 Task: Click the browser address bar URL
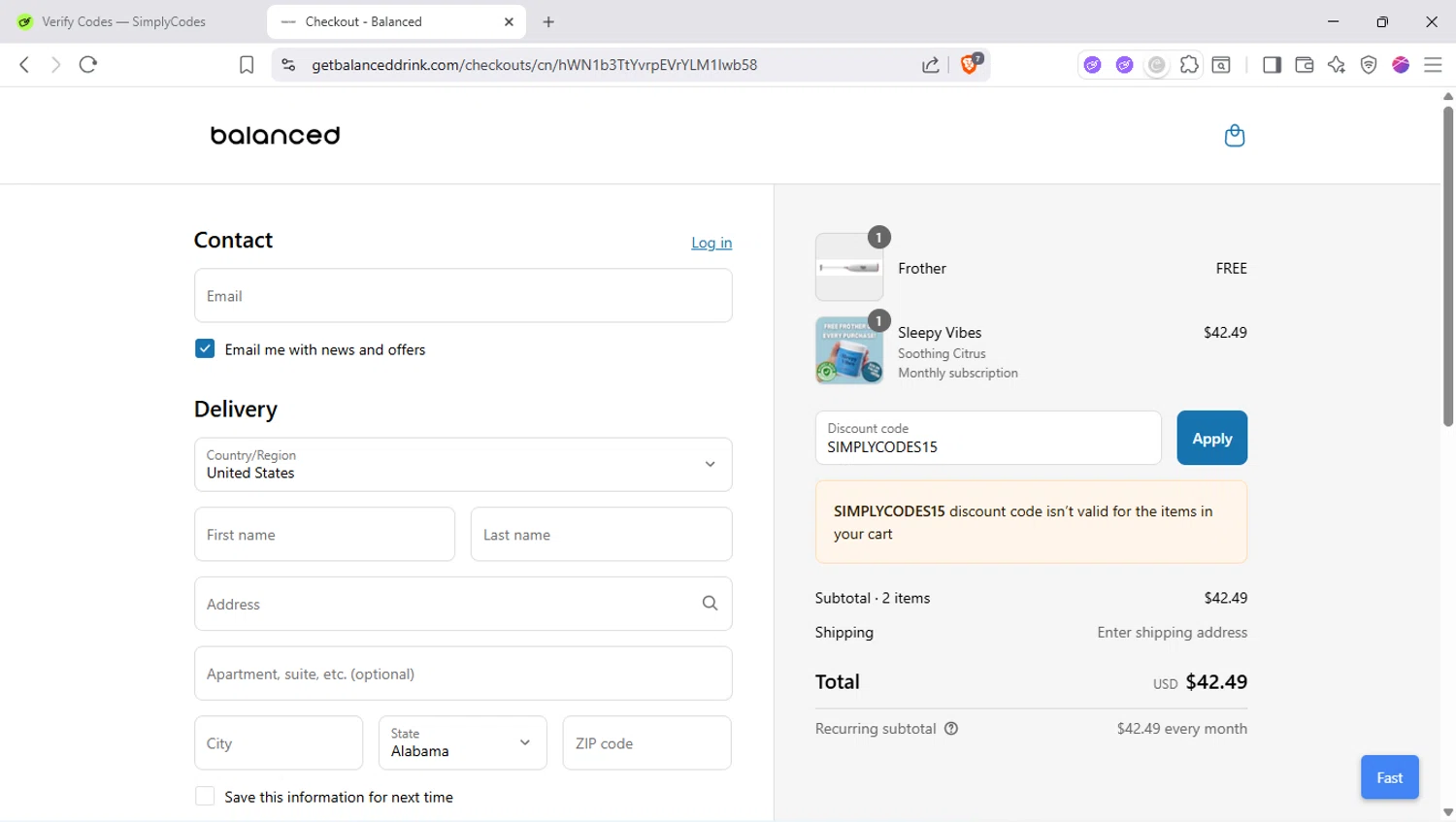coord(534,65)
